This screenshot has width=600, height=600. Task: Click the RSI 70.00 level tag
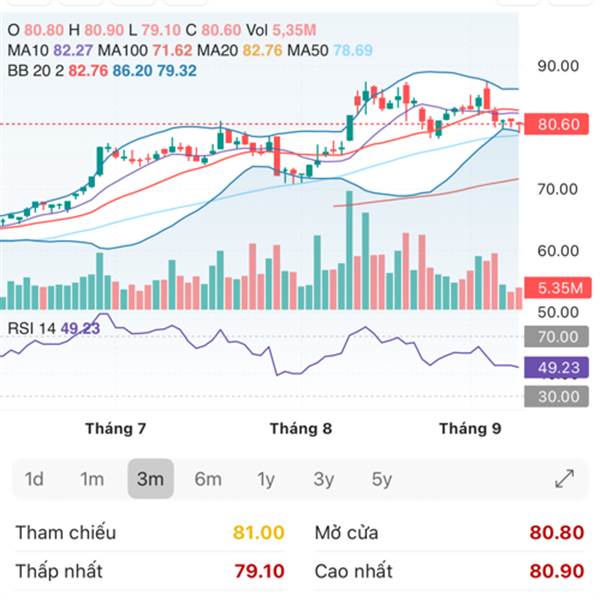(x=556, y=337)
